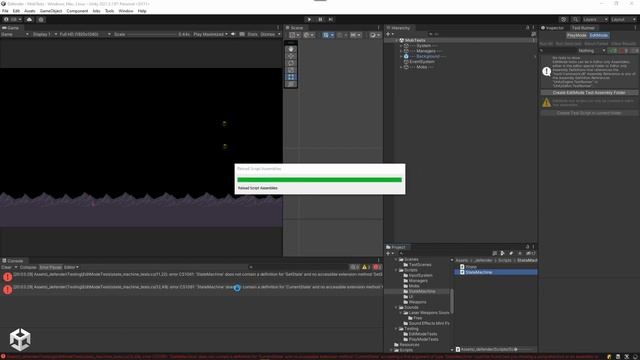Select the EventSystem object in Hierarchy
640x360 pixels.
(422, 62)
